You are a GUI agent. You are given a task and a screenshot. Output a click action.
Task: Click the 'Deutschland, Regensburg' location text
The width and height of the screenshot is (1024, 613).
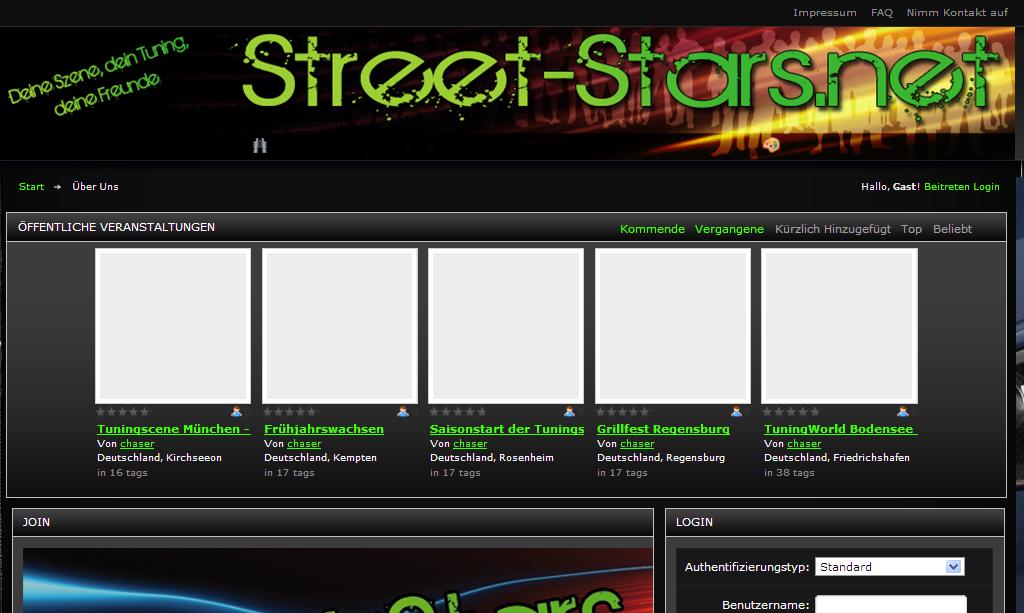pyautogui.click(x=661, y=458)
